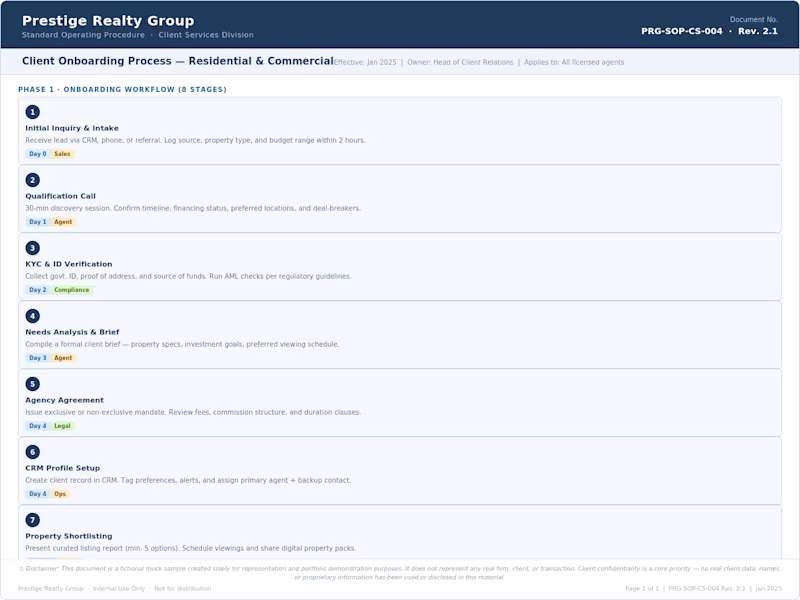Click the numbered circle for KYC & ID Verification
The width and height of the screenshot is (800, 600).
pyautogui.click(x=34, y=247)
